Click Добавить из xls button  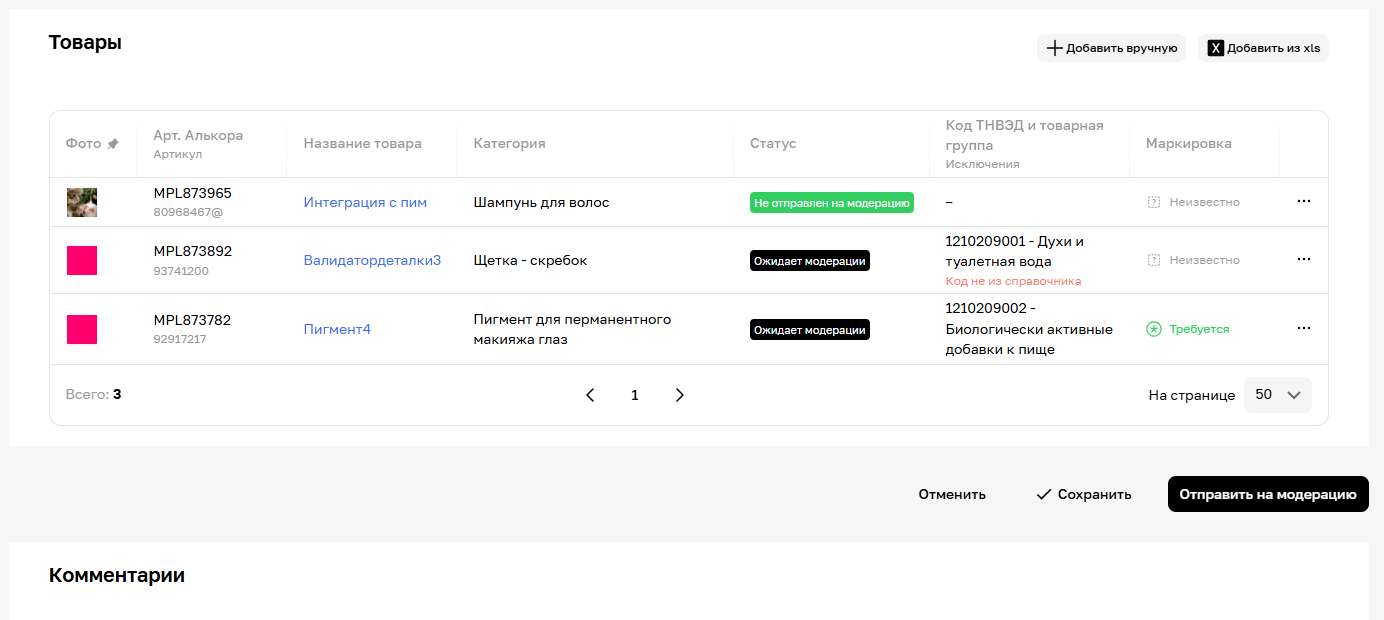(x=1263, y=48)
